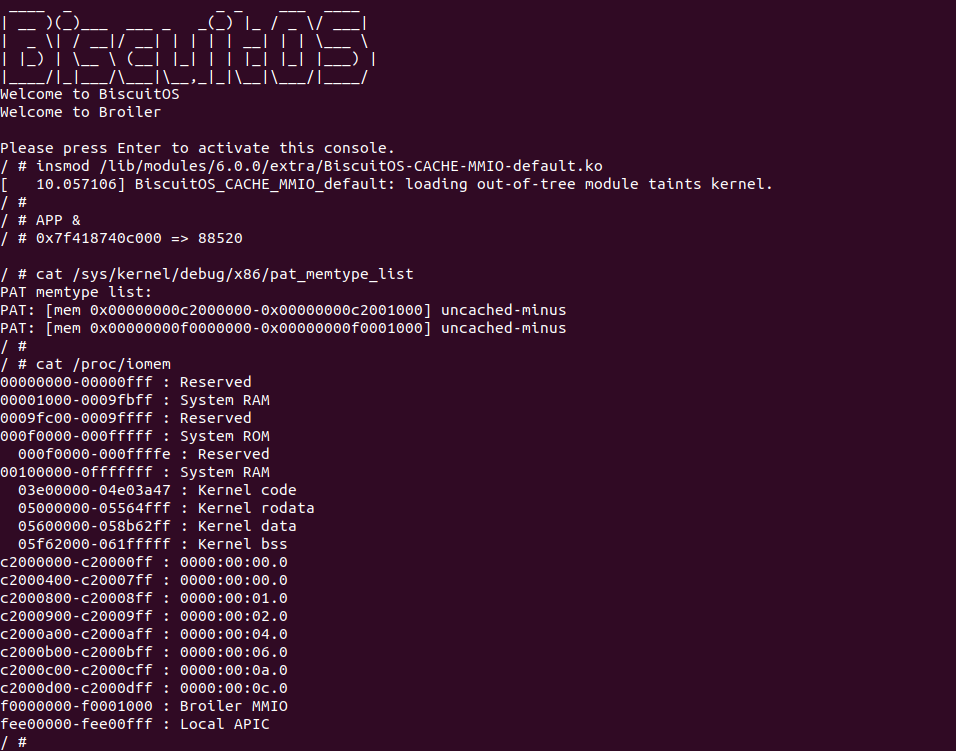Click the 'cat /proc/iomem' command
956x751 pixels.
tap(95, 364)
